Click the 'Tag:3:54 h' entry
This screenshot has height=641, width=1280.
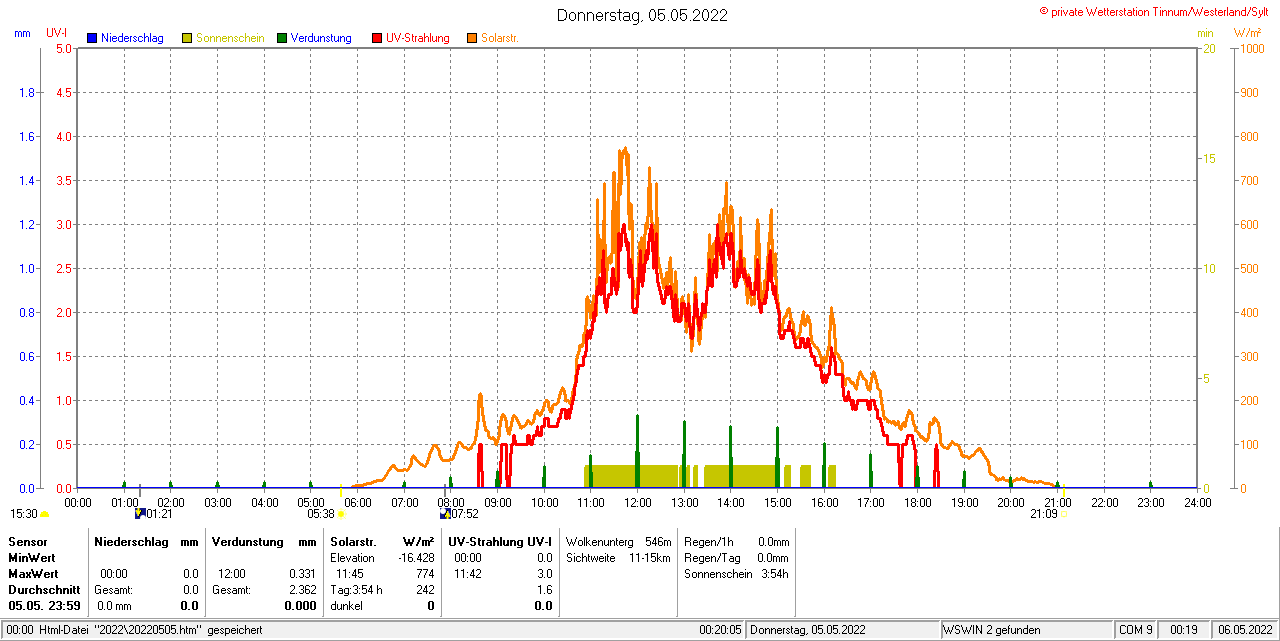pos(356,590)
